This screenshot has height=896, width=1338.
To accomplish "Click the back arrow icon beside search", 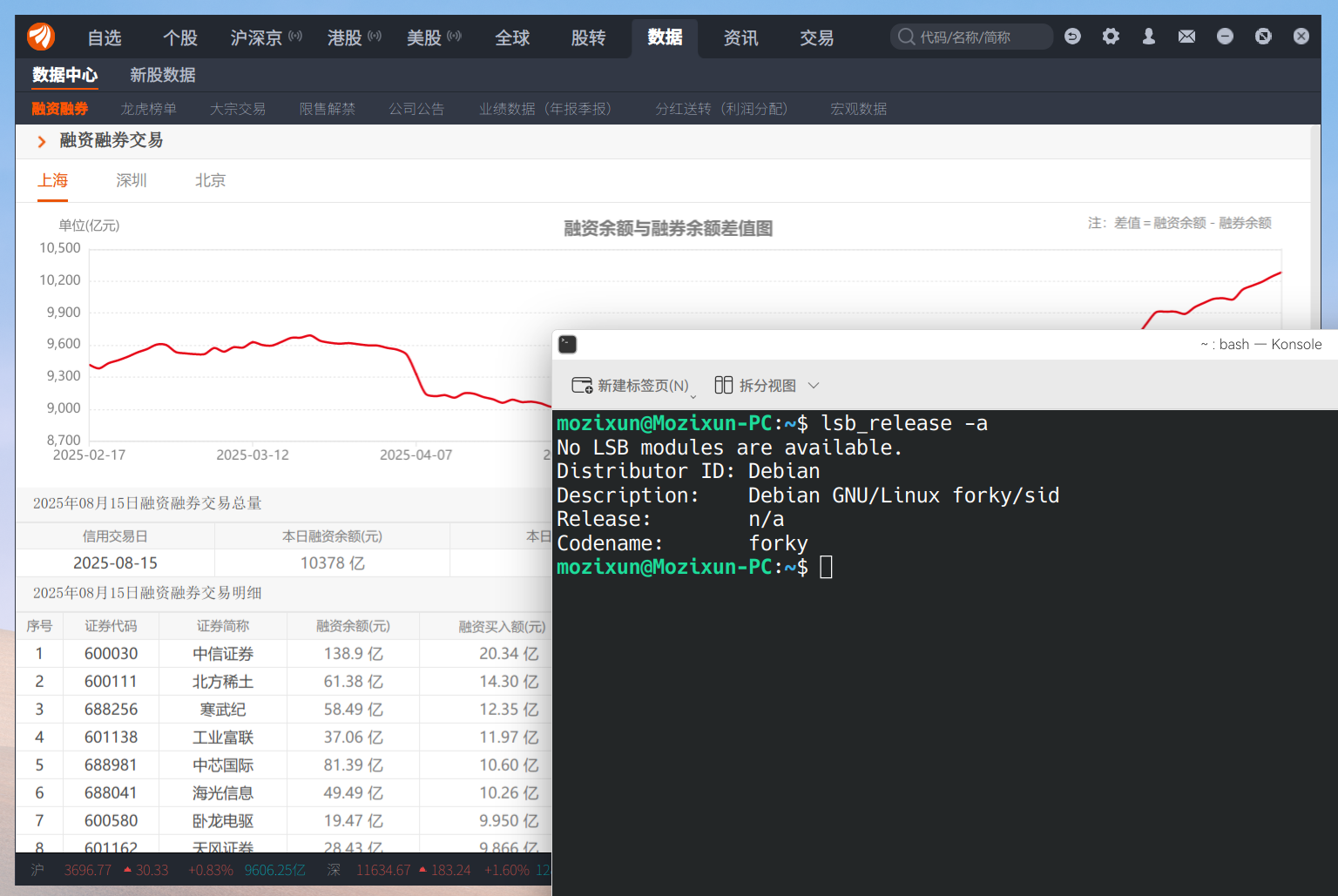I will click(x=1072, y=37).
